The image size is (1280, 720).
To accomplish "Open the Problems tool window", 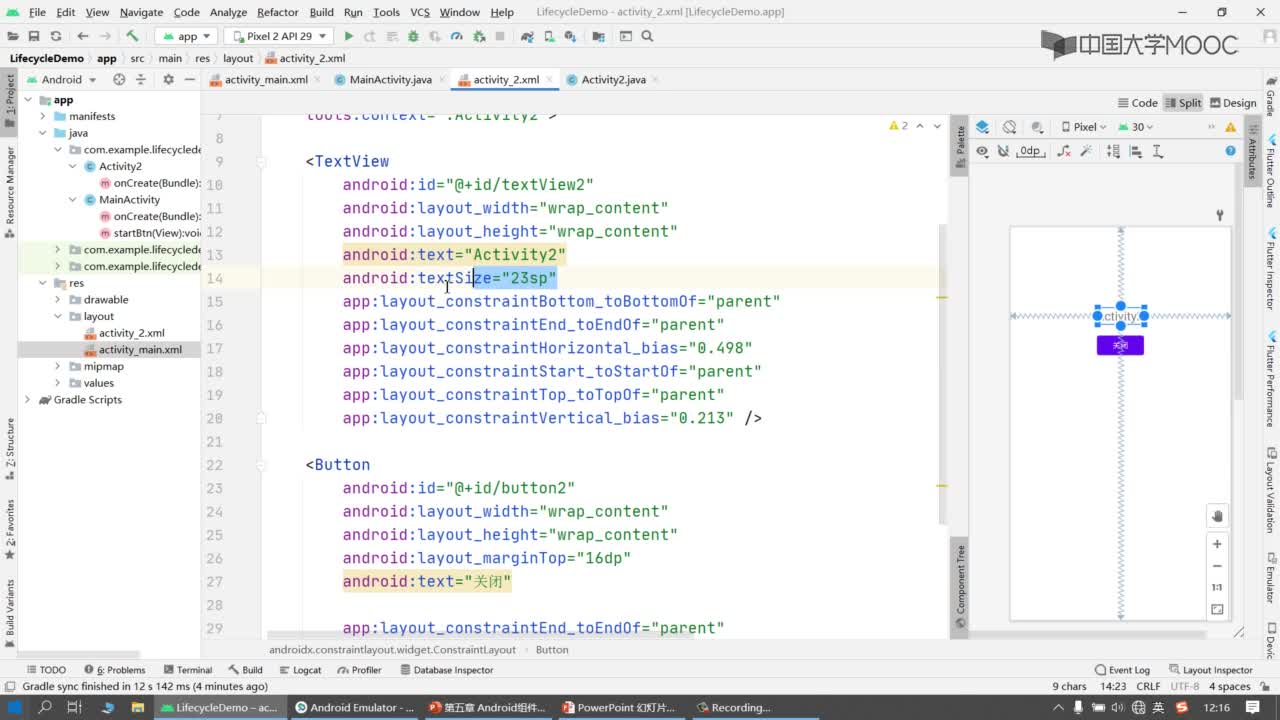I will pyautogui.click(x=114, y=670).
